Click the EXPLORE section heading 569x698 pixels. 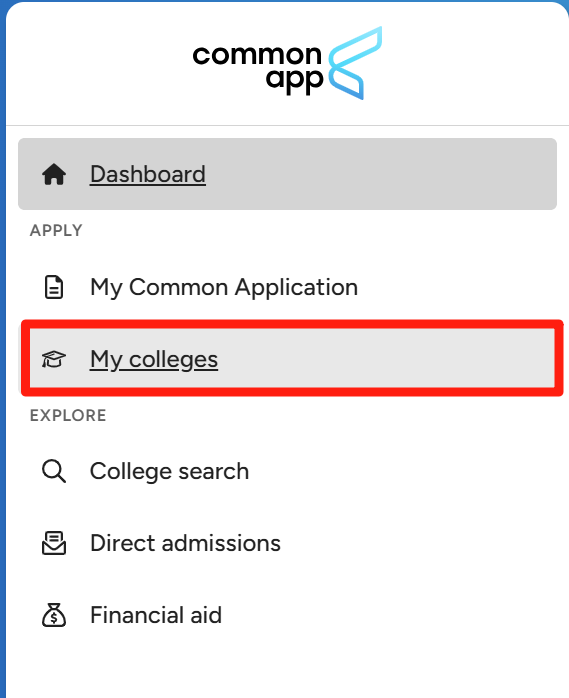click(68, 415)
